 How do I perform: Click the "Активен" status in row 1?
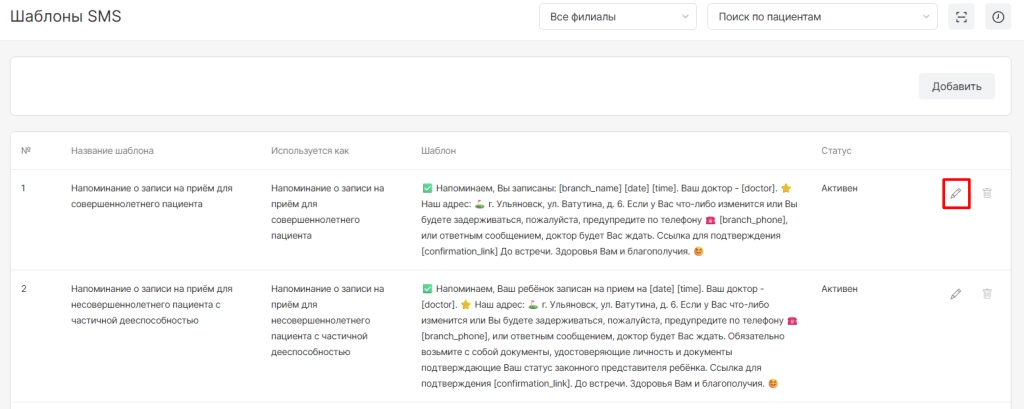click(x=839, y=188)
